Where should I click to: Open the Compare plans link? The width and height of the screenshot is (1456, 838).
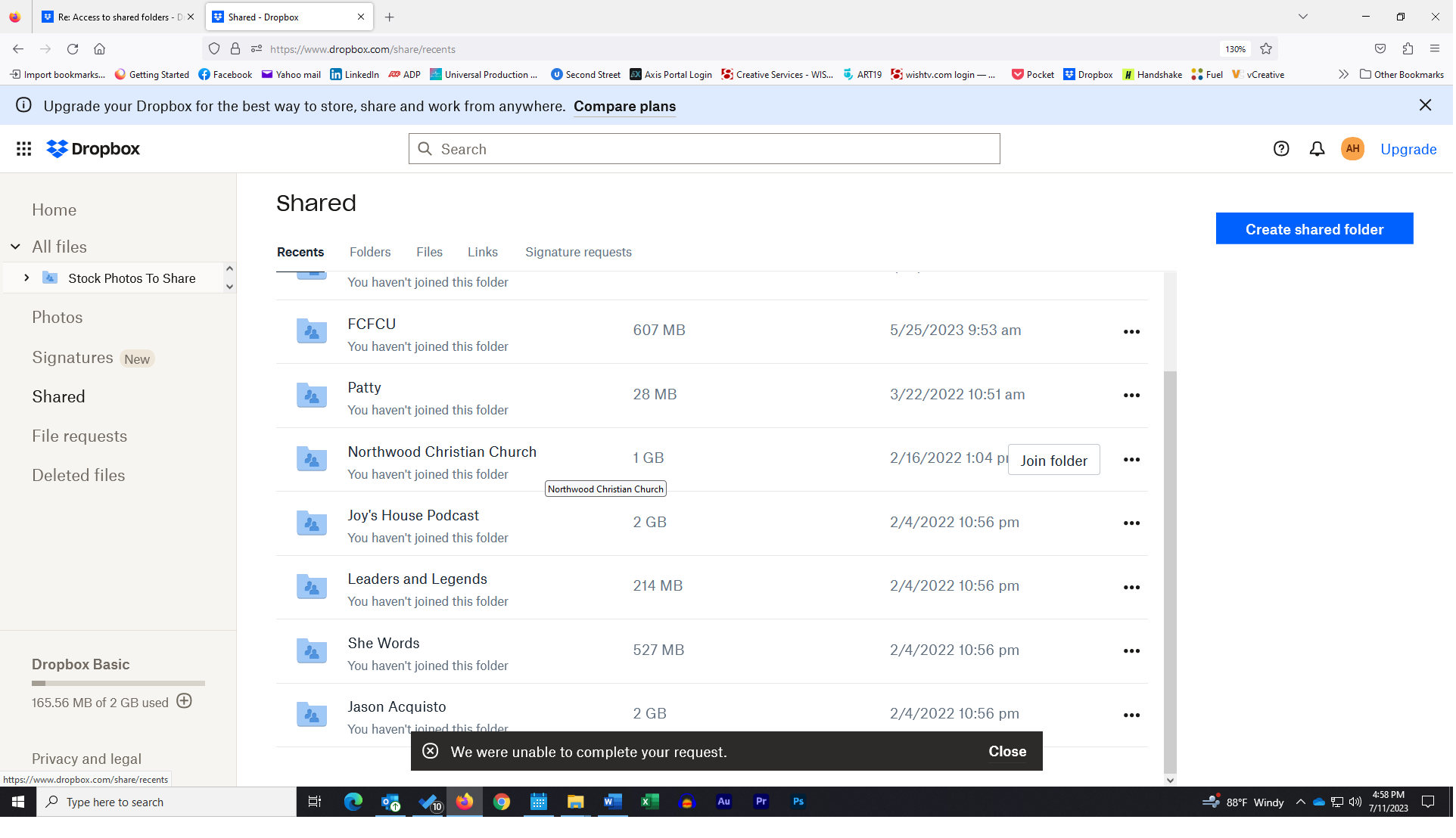[626, 107]
